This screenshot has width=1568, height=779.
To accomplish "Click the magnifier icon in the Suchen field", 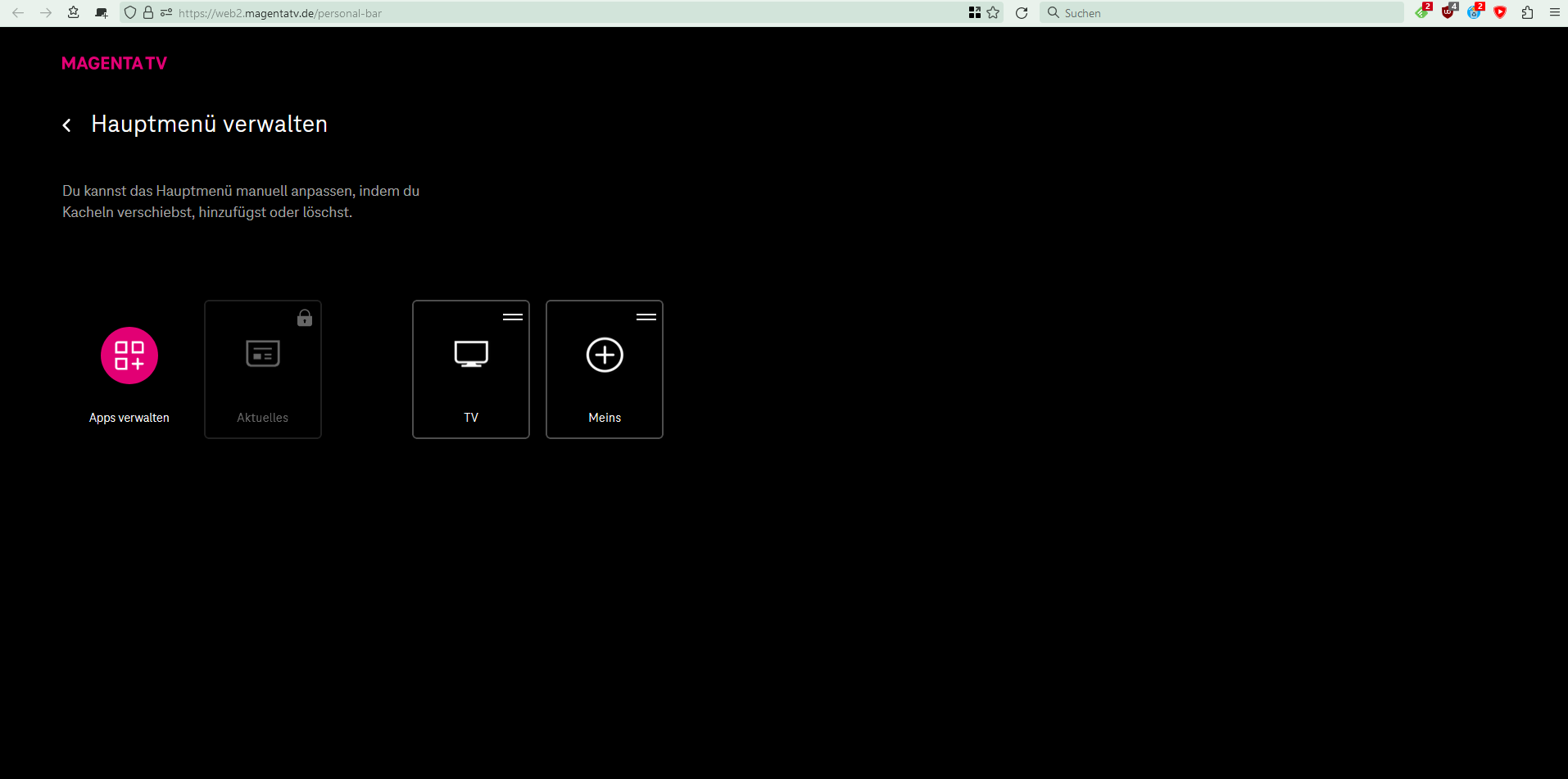I will (1054, 13).
